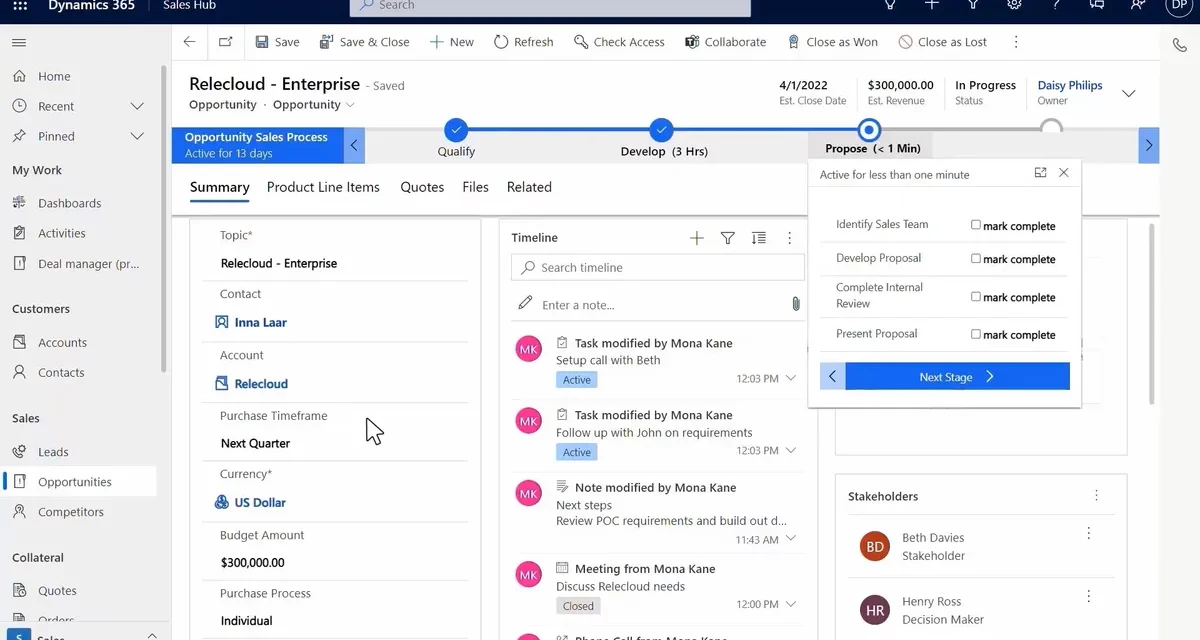Collapse the process stage bar left chevron
Screen dimensions: 1200x640
354,145
